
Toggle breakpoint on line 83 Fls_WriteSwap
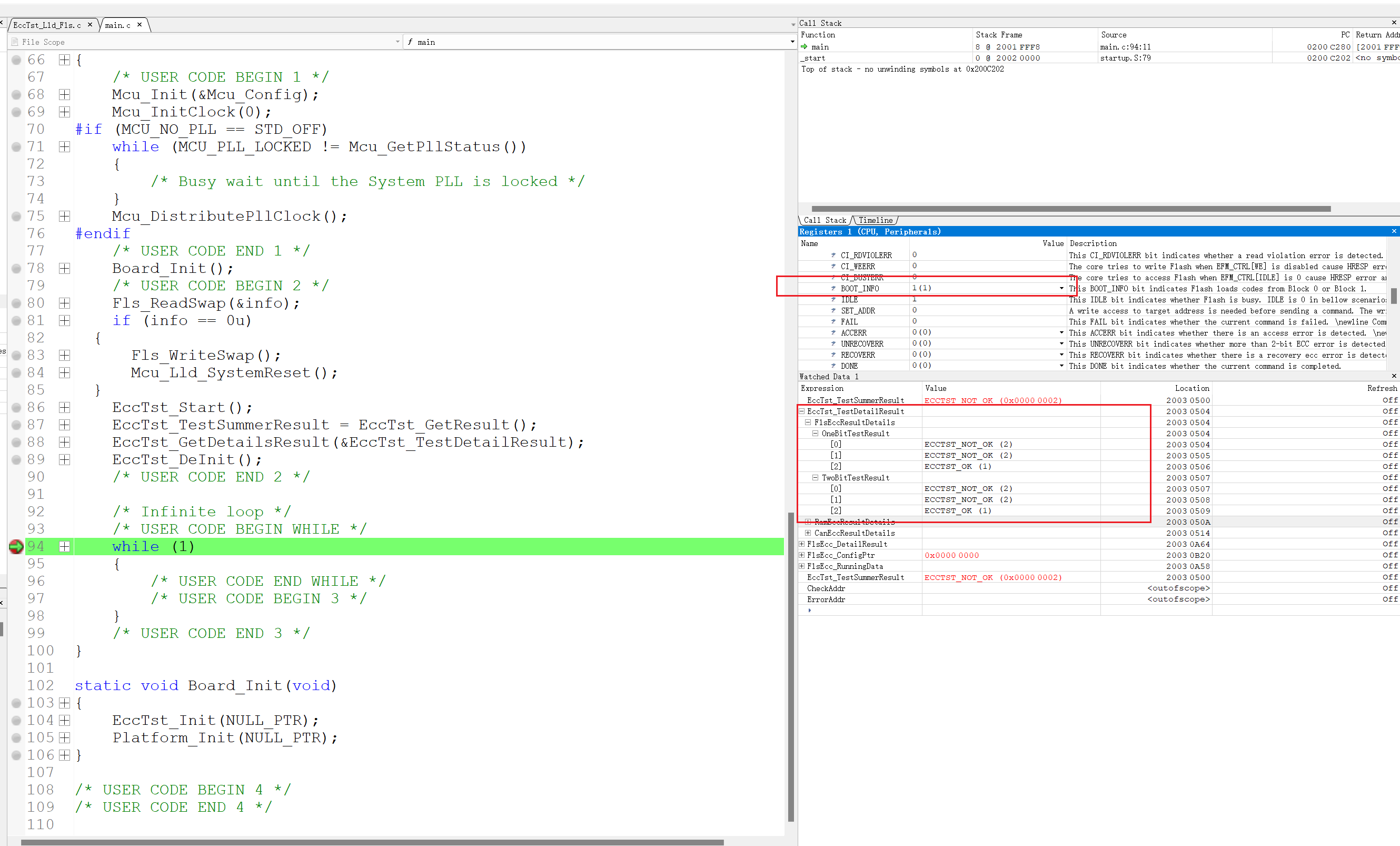tap(16, 356)
